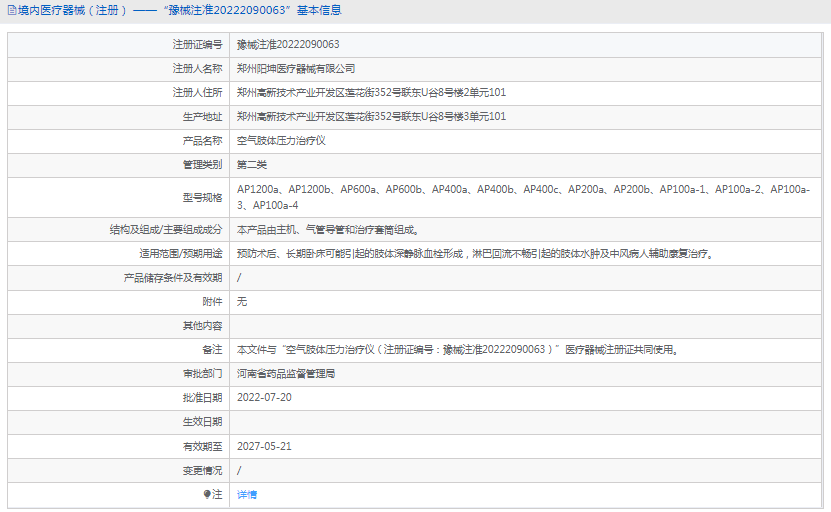Screen dimensions: 831x512
Task: Click the 管理类别 label
Action: [x=202, y=165]
